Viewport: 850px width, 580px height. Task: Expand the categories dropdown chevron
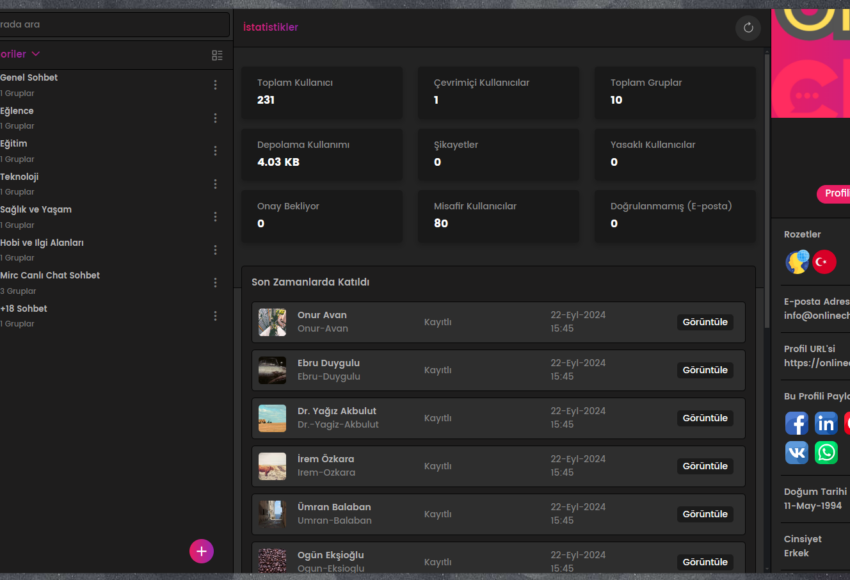pos(36,54)
